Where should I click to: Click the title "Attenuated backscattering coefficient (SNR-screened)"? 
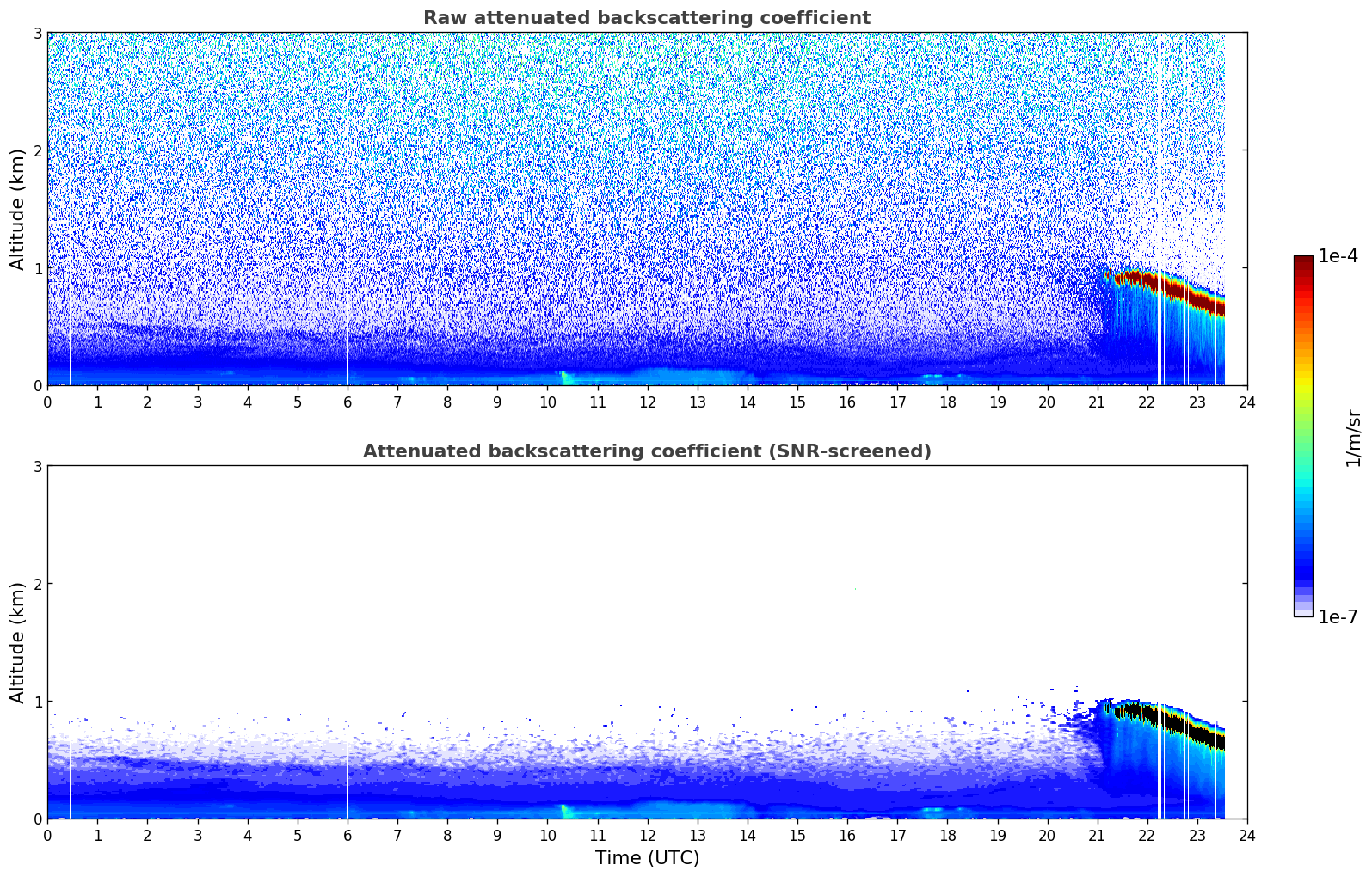pos(647,451)
